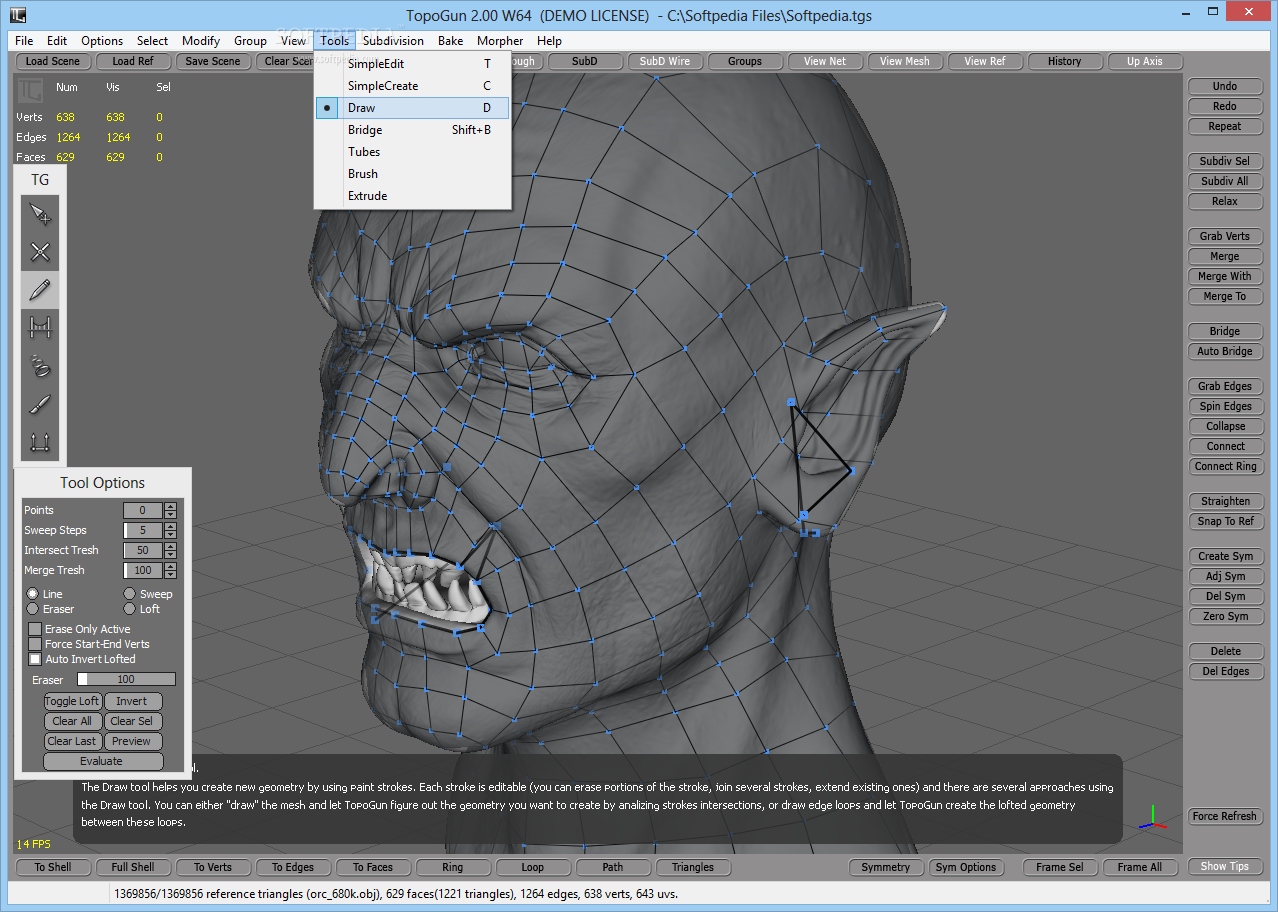The image size is (1278, 912).
Task: Open the Morpher menu
Action: coord(500,41)
